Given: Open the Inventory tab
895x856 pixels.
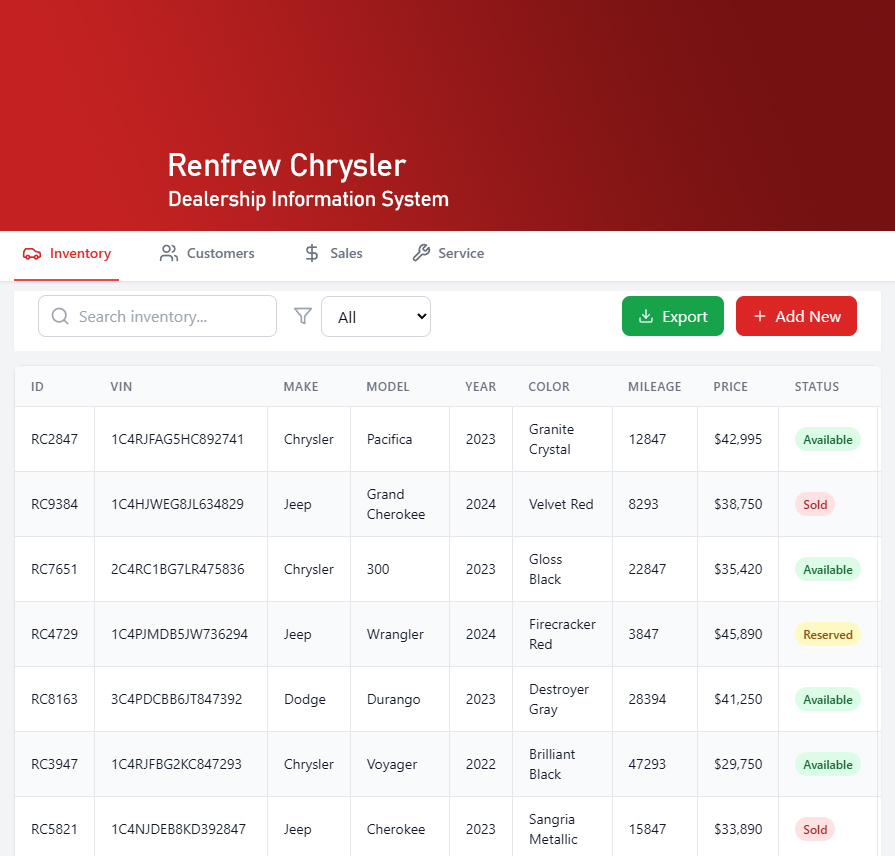Looking at the screenshot, I should pos(67,254).
